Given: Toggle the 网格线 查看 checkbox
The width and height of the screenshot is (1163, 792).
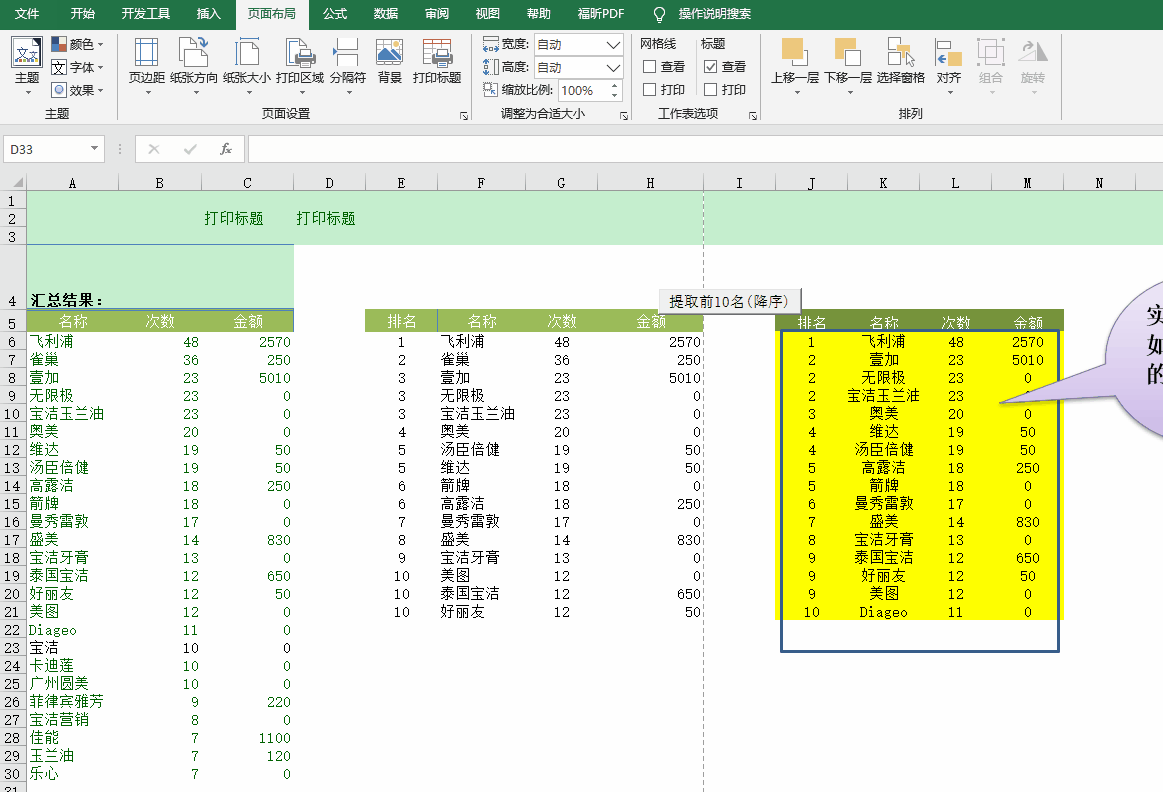Looking at the screenshot, I should [650, 67].
